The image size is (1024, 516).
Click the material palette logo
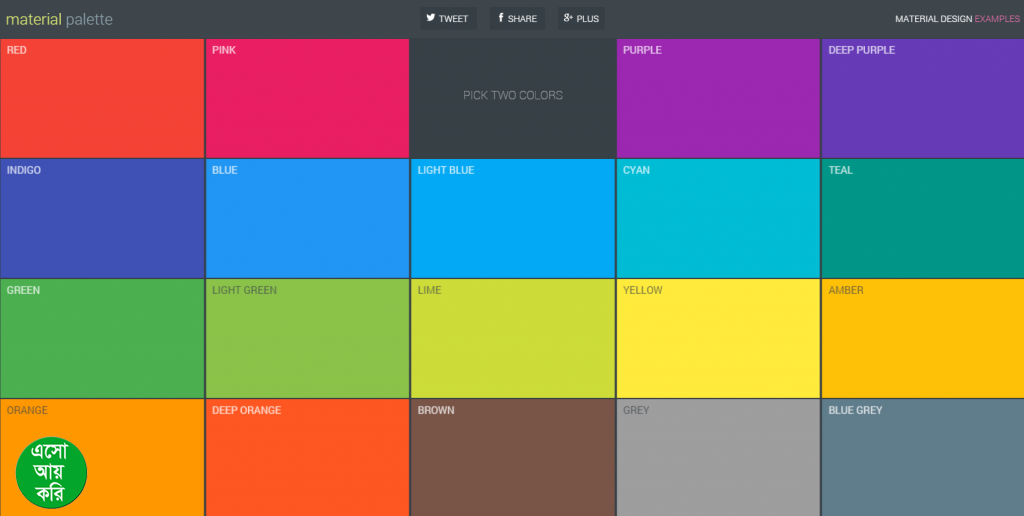click(59, 19)
